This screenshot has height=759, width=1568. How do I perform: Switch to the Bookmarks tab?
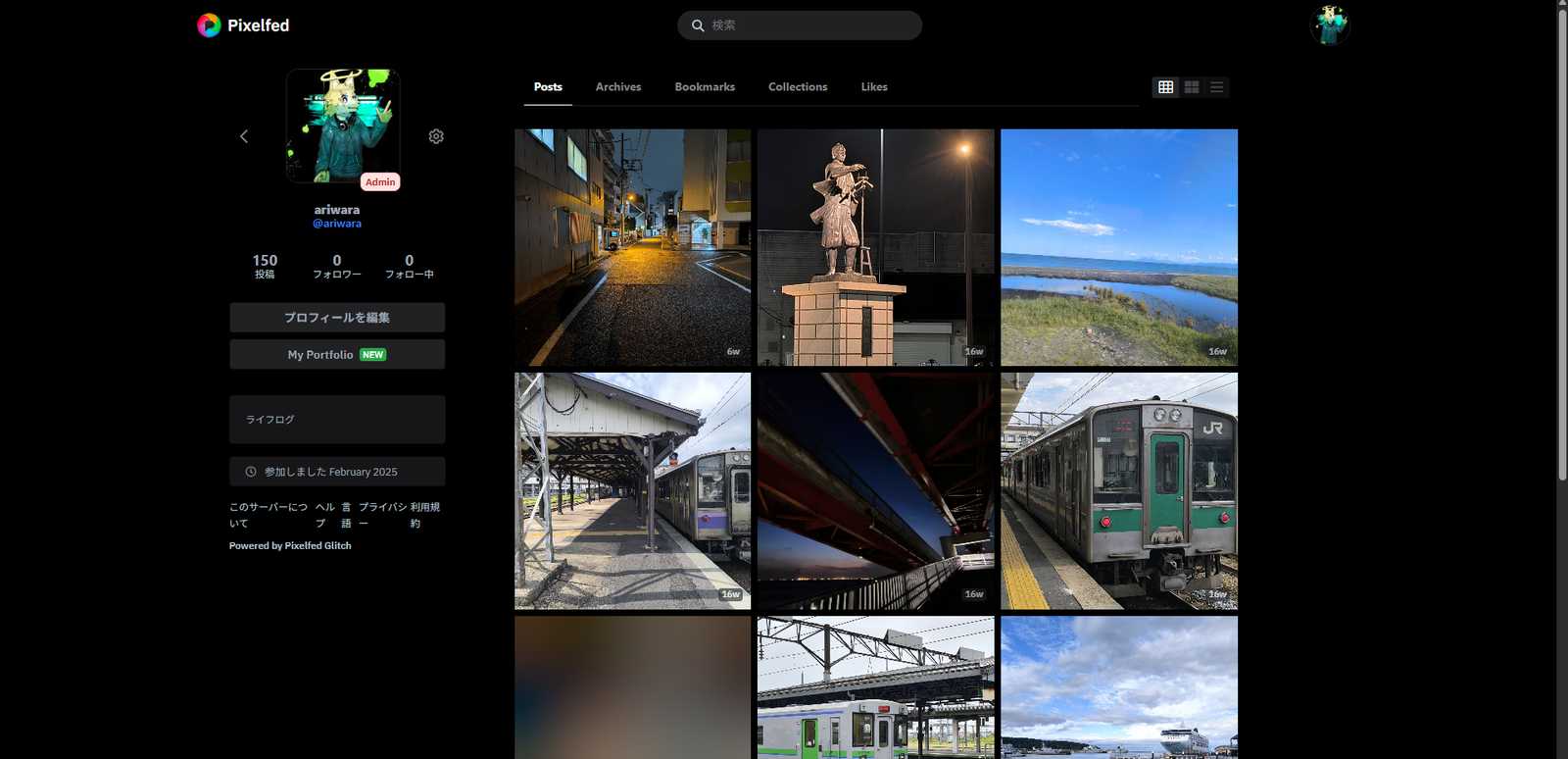coord(705,87)
